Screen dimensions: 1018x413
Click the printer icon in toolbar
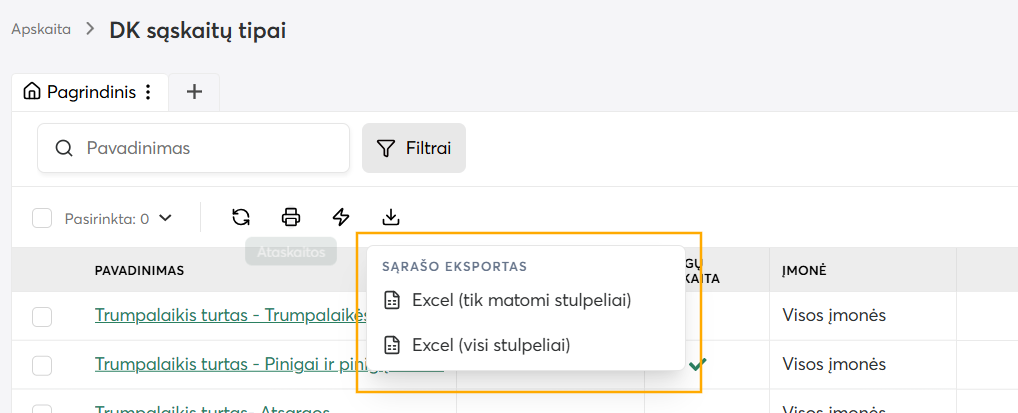click(x=291, y=217)
